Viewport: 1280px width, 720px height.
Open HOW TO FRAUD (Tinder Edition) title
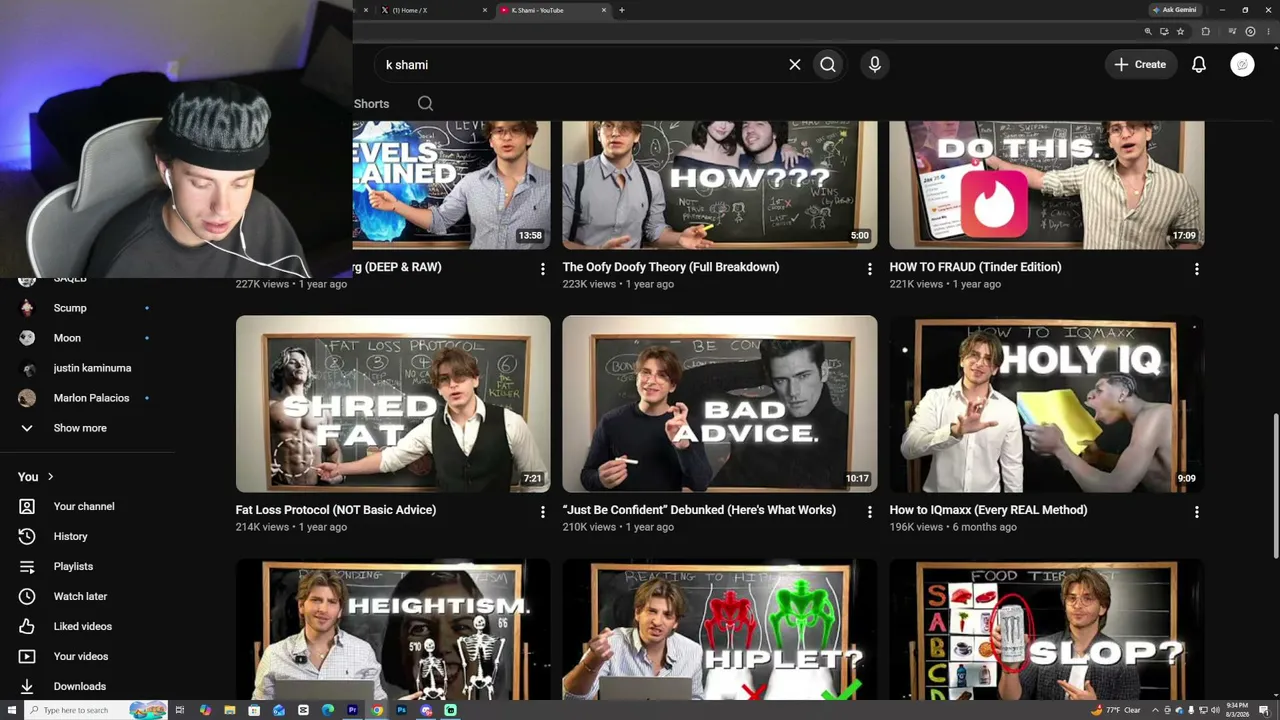975,267
